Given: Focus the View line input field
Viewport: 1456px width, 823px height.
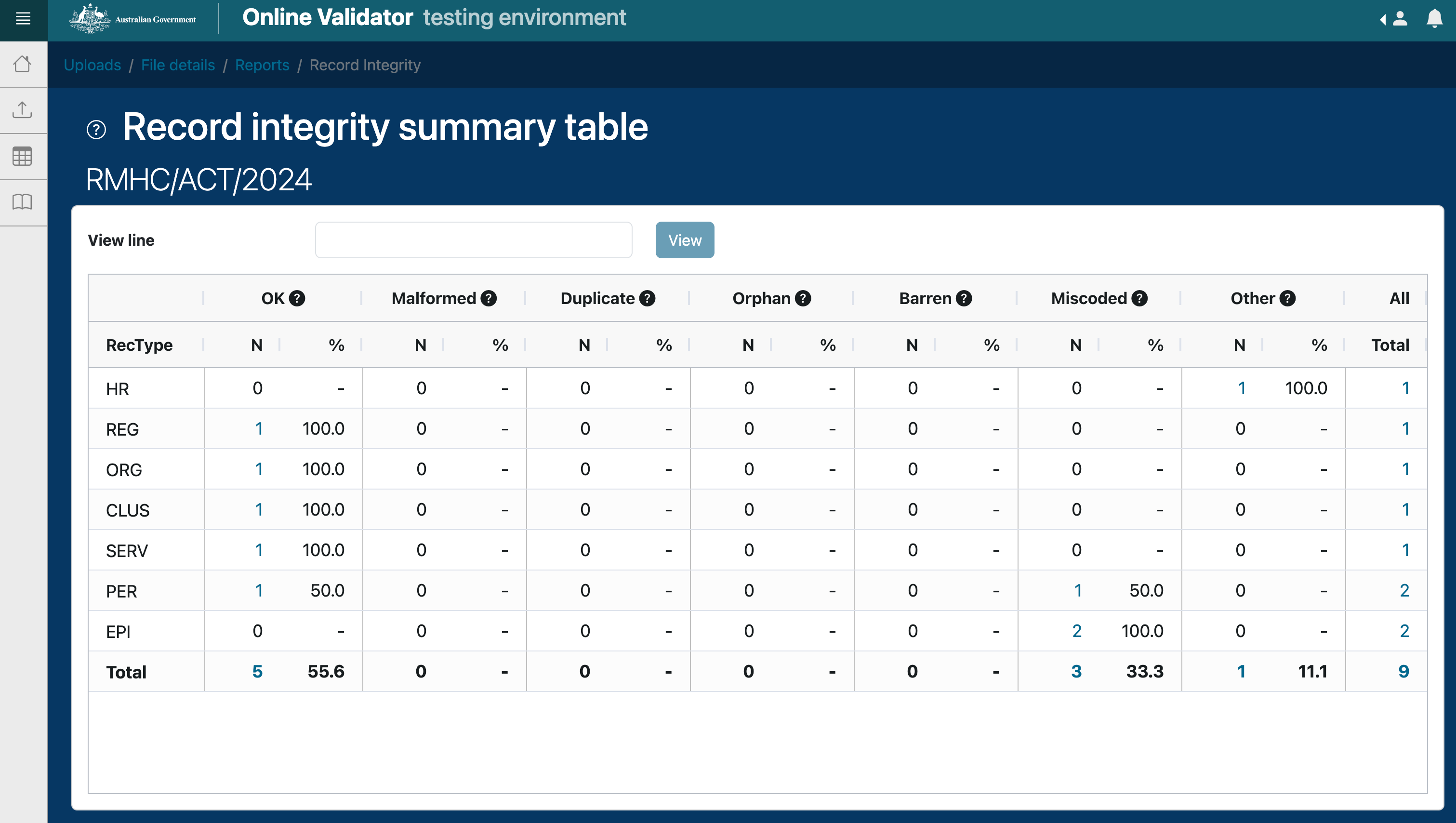Looking at the screenshot, I should click(x=473, y=239).
